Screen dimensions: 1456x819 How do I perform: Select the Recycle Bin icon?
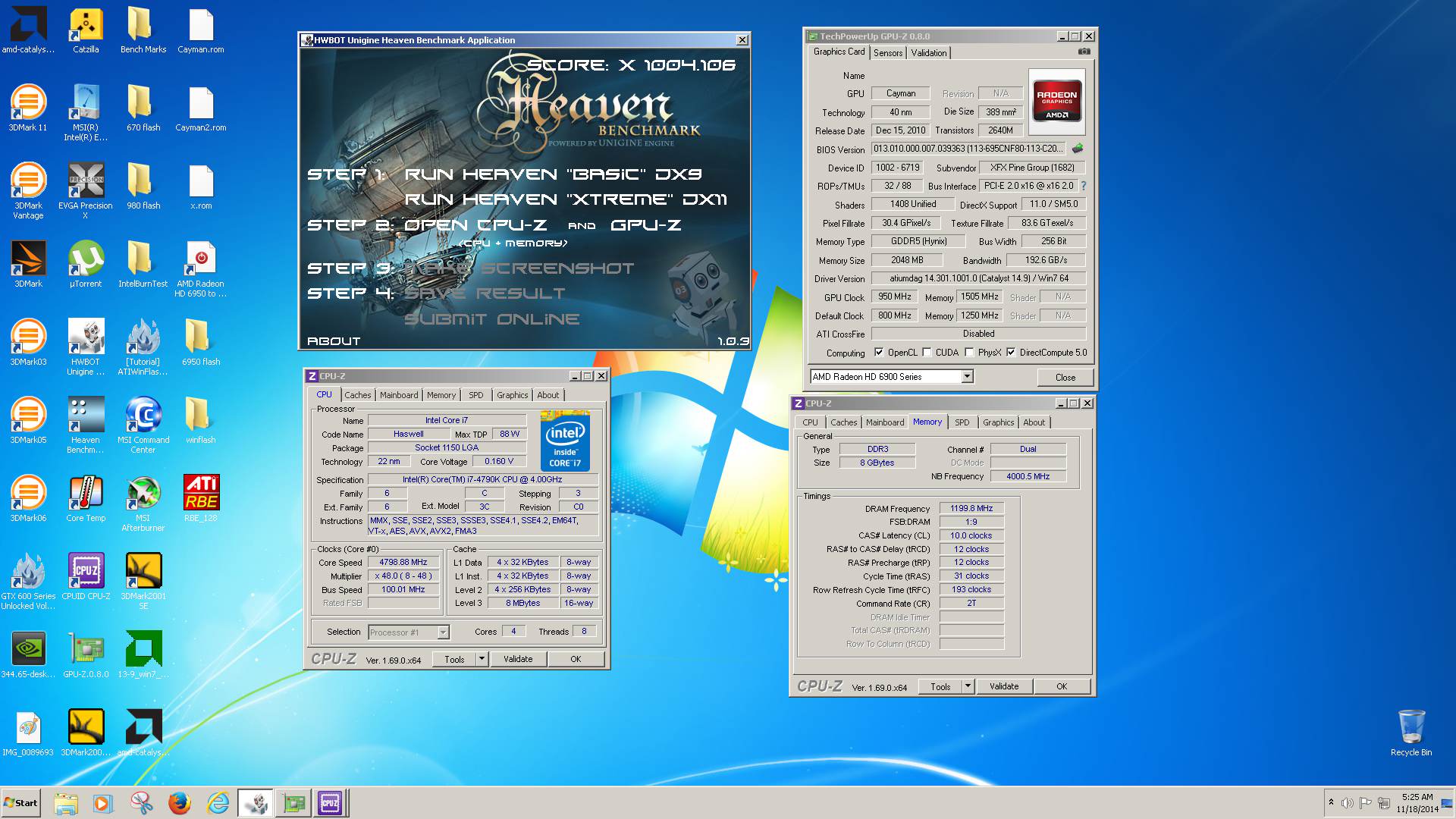pos(1411,733)
